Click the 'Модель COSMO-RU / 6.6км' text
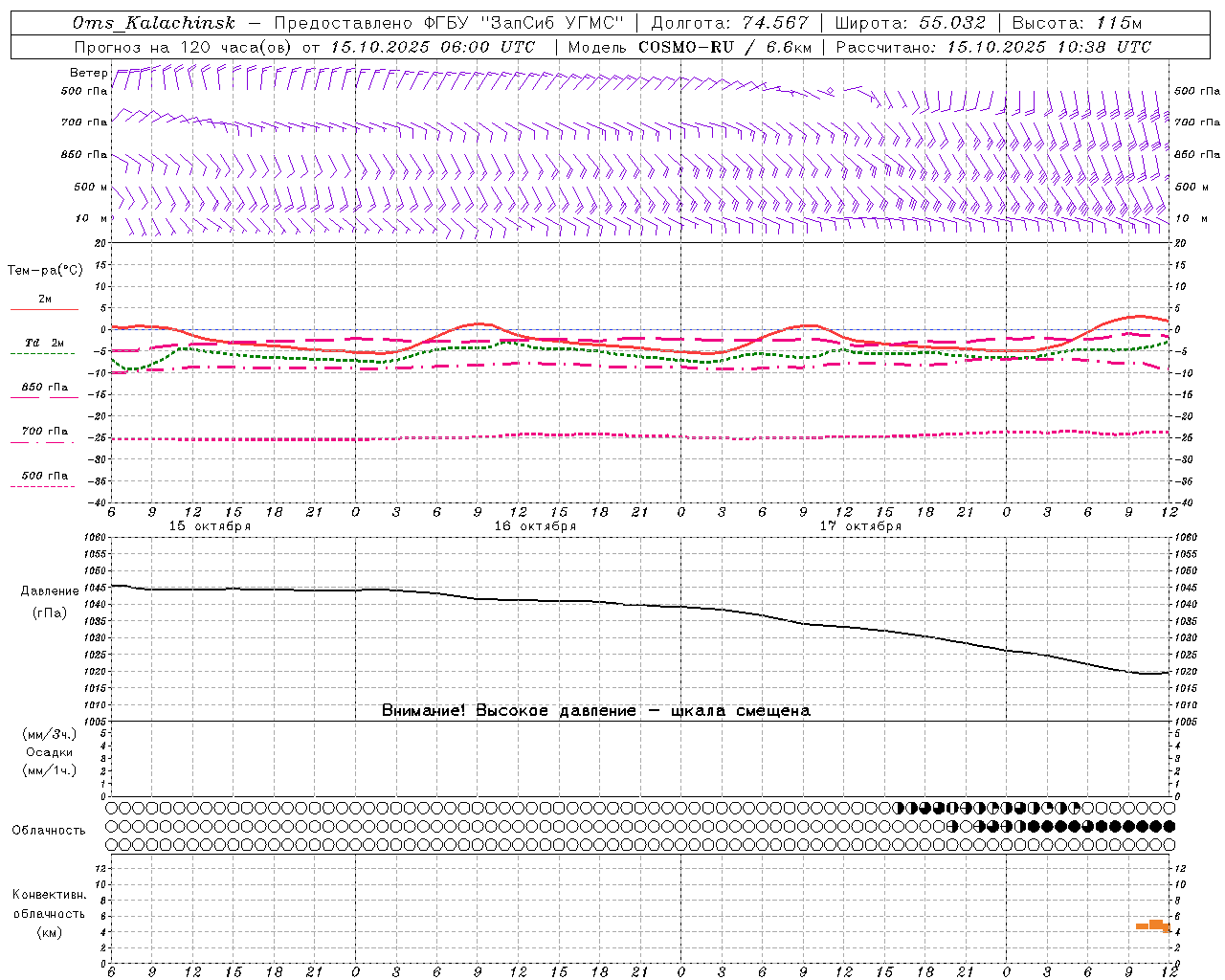 coord(689,47)
